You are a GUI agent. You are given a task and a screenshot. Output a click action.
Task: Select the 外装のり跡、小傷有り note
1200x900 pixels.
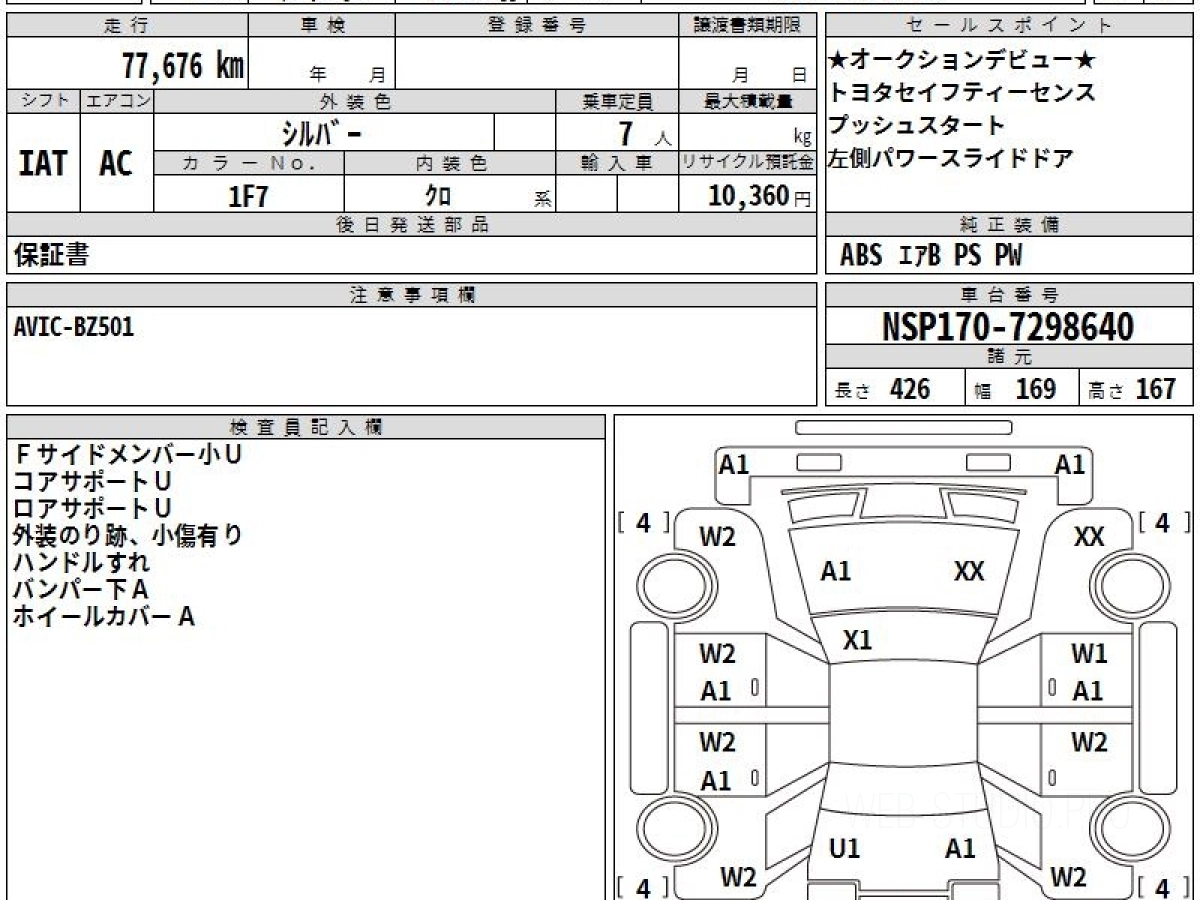pos(127,535)
